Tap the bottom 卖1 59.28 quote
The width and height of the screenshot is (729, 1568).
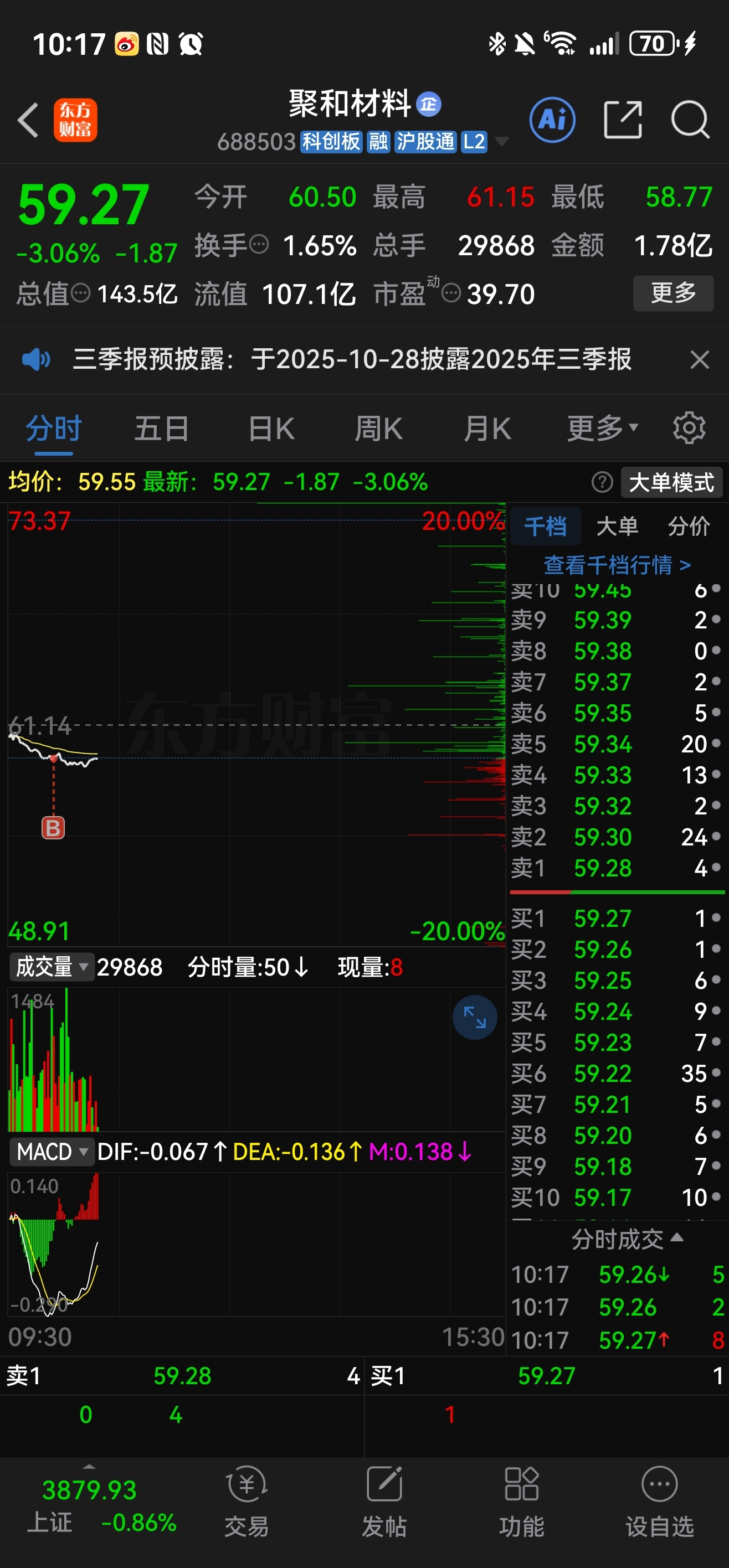coord(182,1376)
